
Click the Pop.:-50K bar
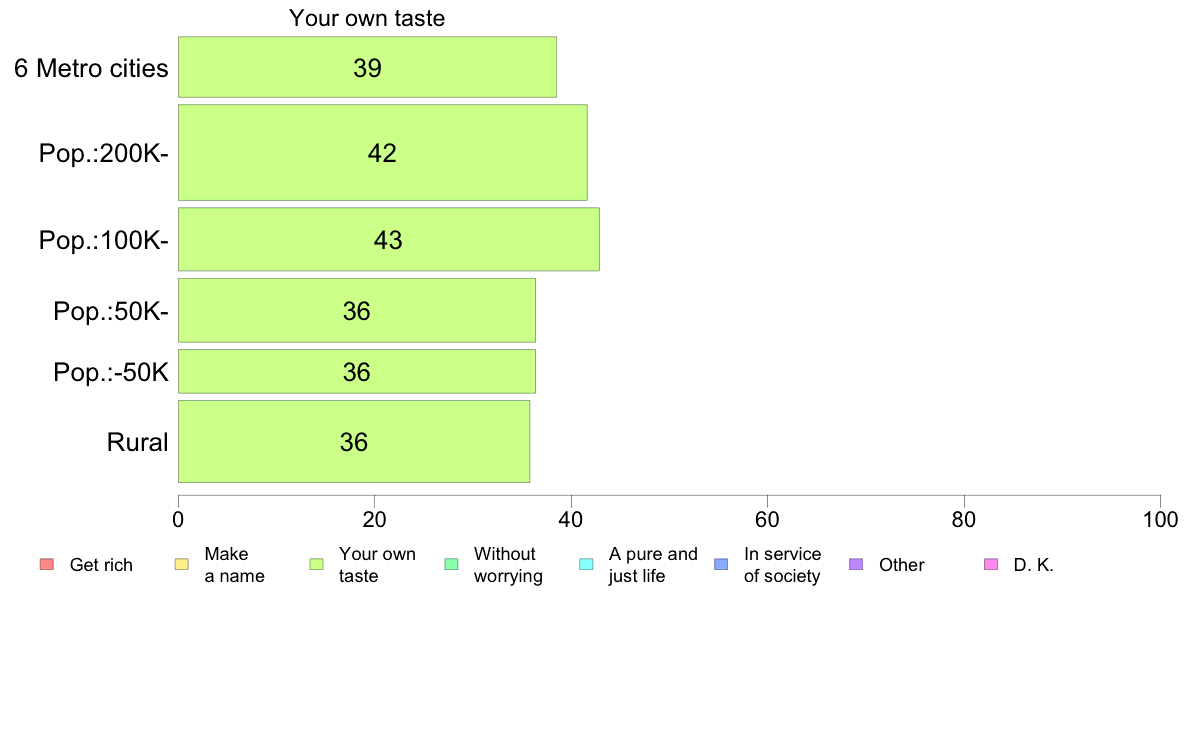click(x=357, y=371)
